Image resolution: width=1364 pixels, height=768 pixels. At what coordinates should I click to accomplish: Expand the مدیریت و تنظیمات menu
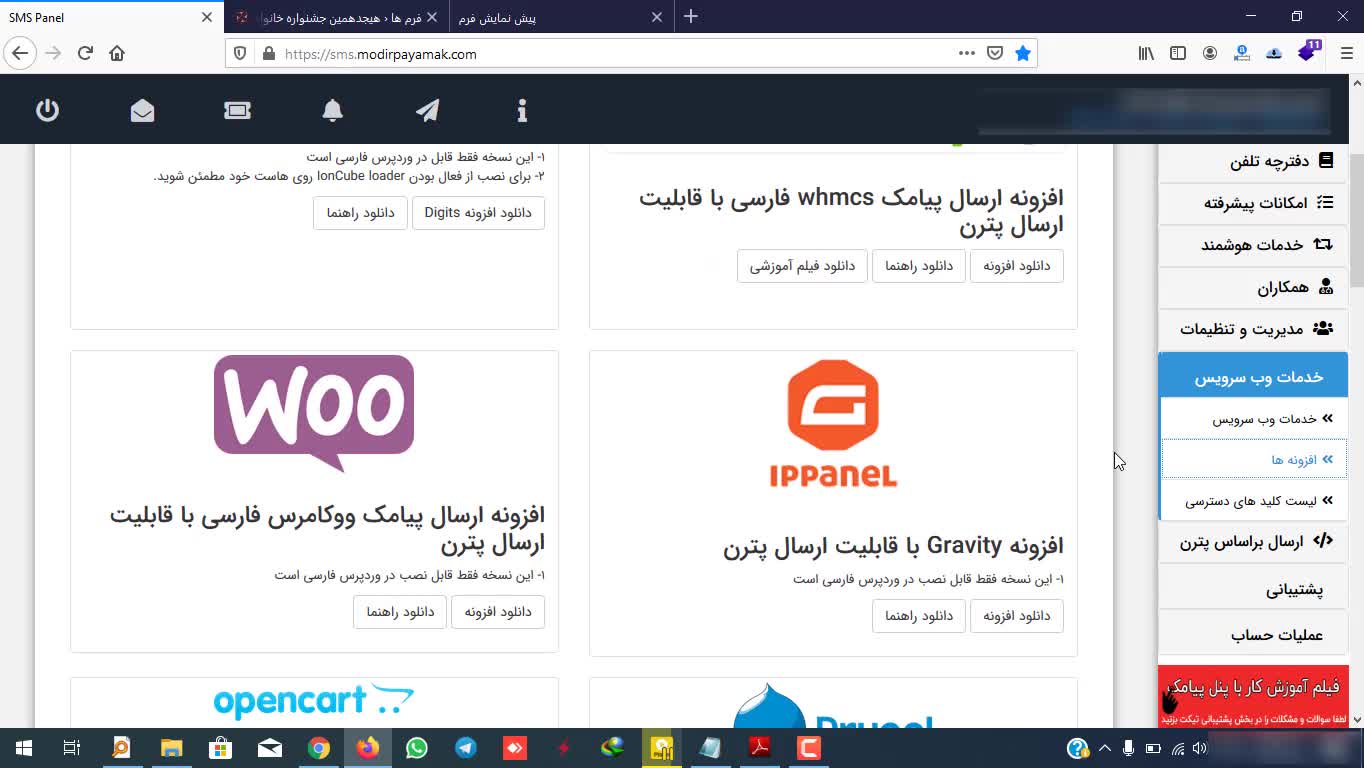pos(1253,329)
